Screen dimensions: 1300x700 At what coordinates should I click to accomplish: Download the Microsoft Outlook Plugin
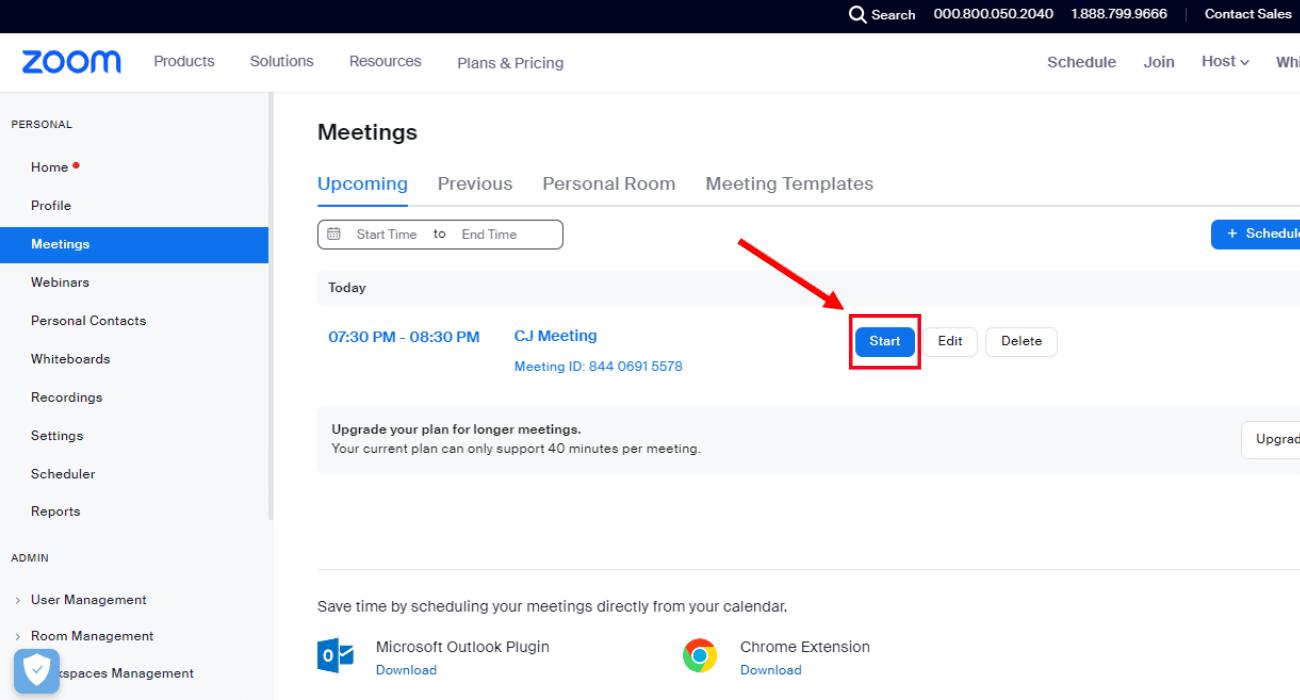click(406, 670)
